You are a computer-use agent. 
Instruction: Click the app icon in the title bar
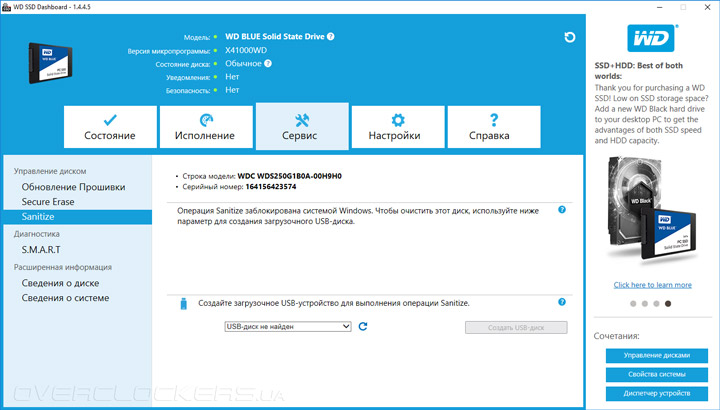(x=6, y=7)
